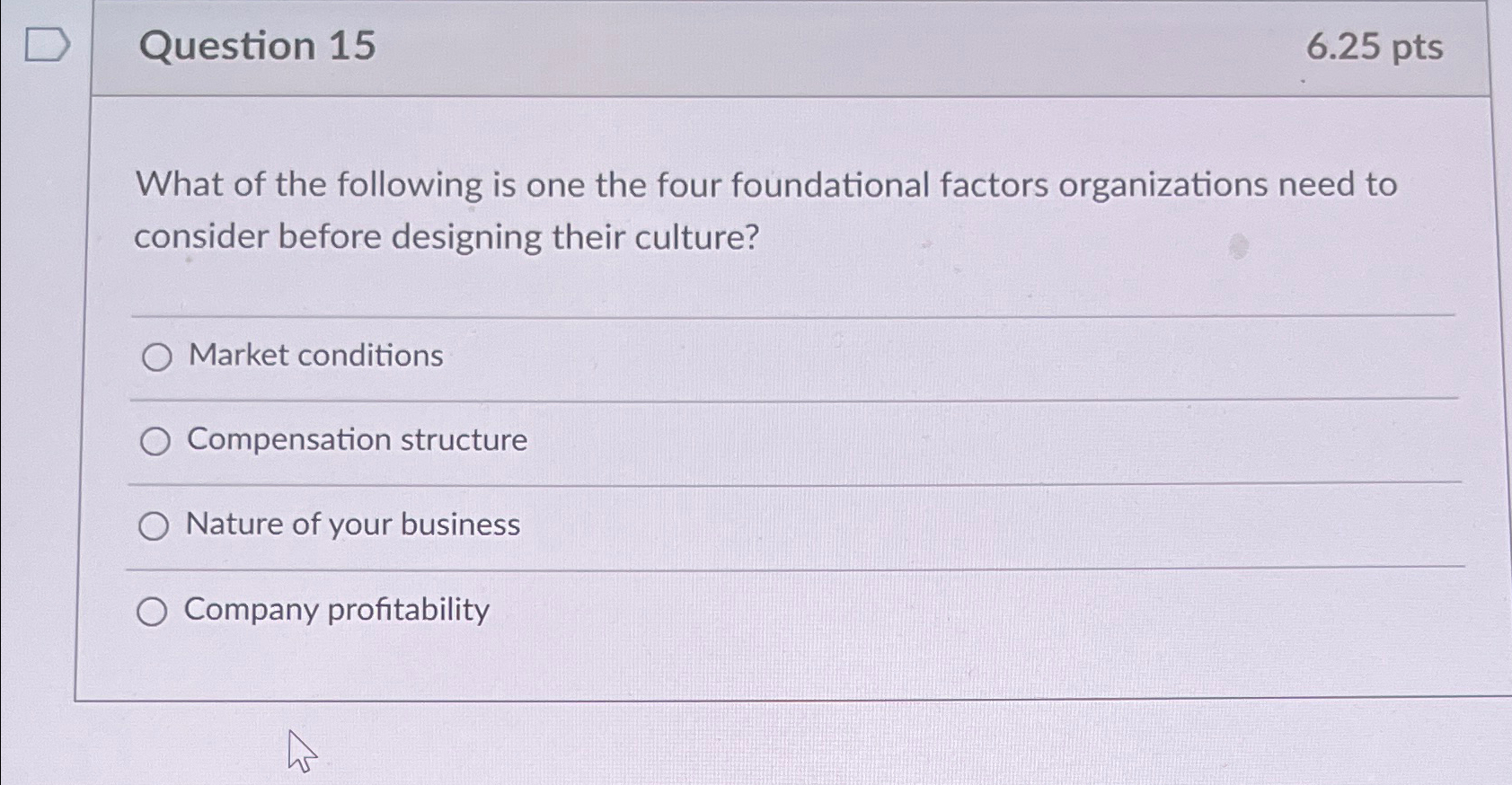The height and width of the screenshot is (785, 1512).
Task: Click the "6.25 pts" points value
Action: [1374, 47]
